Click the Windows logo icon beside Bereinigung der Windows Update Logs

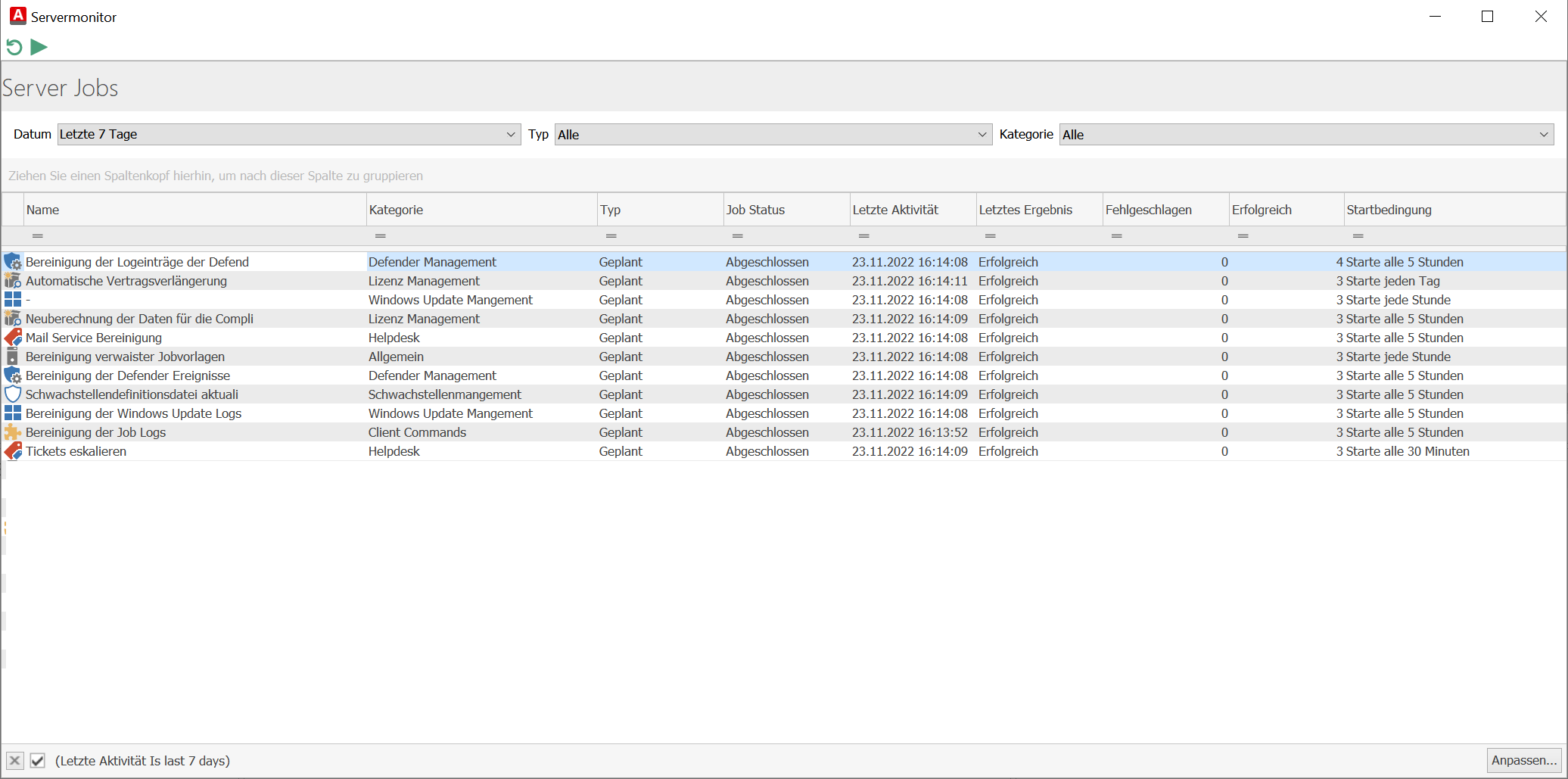pos(13,413)
